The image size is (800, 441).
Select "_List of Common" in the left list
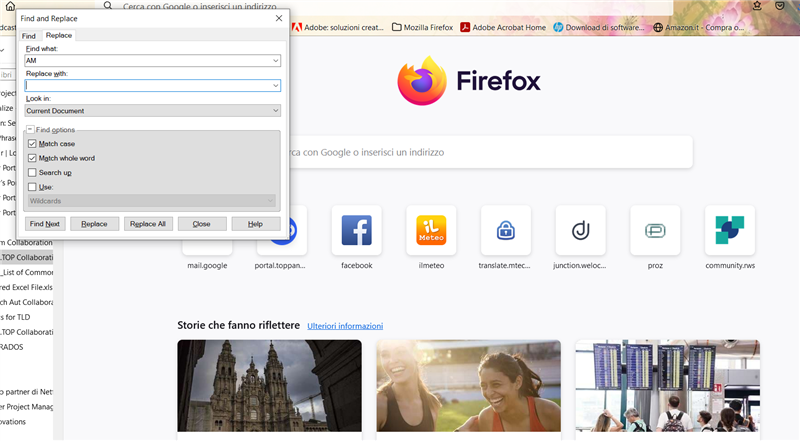pyautogui.click(x=27, y=273)
